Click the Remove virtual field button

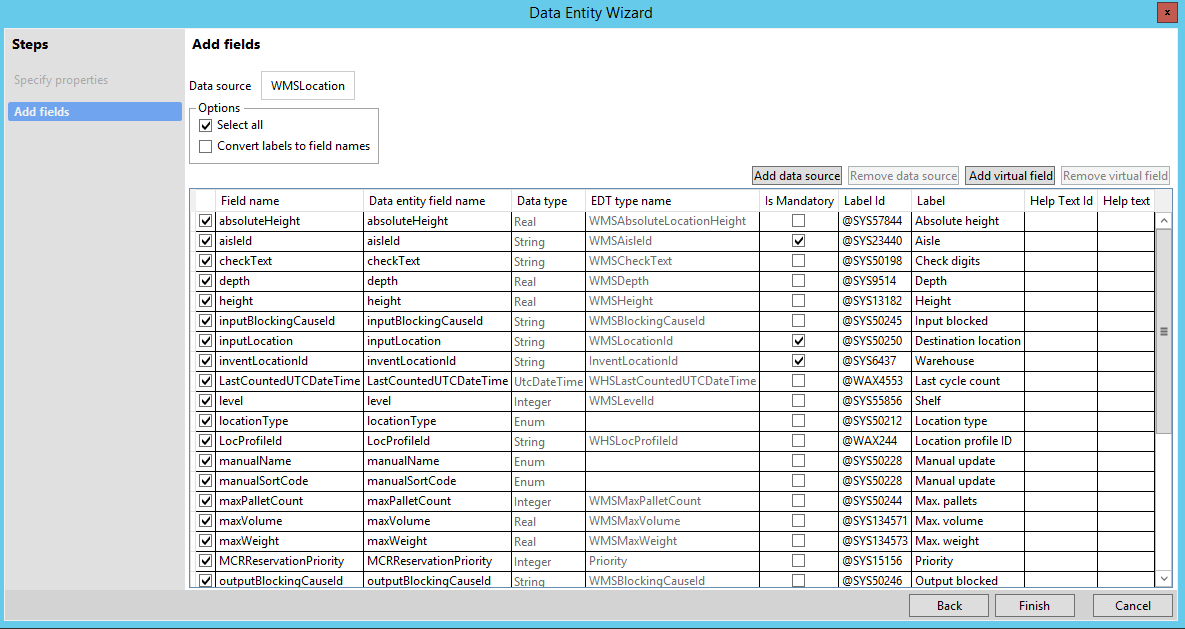tap(1115, 175)
